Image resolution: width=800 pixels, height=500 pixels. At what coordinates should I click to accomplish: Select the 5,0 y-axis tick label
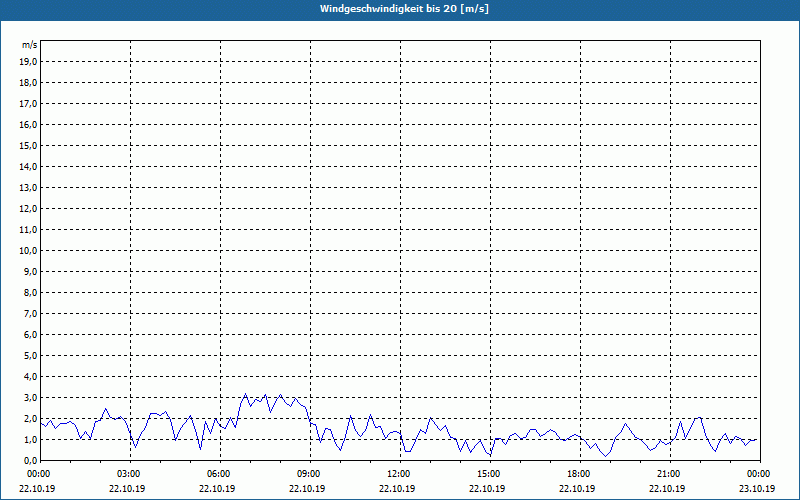[x=31, y=356]
